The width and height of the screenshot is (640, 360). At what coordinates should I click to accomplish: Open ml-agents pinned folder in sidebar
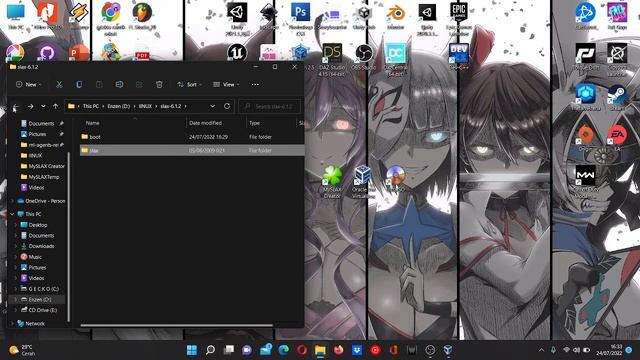tap(42, 144)
